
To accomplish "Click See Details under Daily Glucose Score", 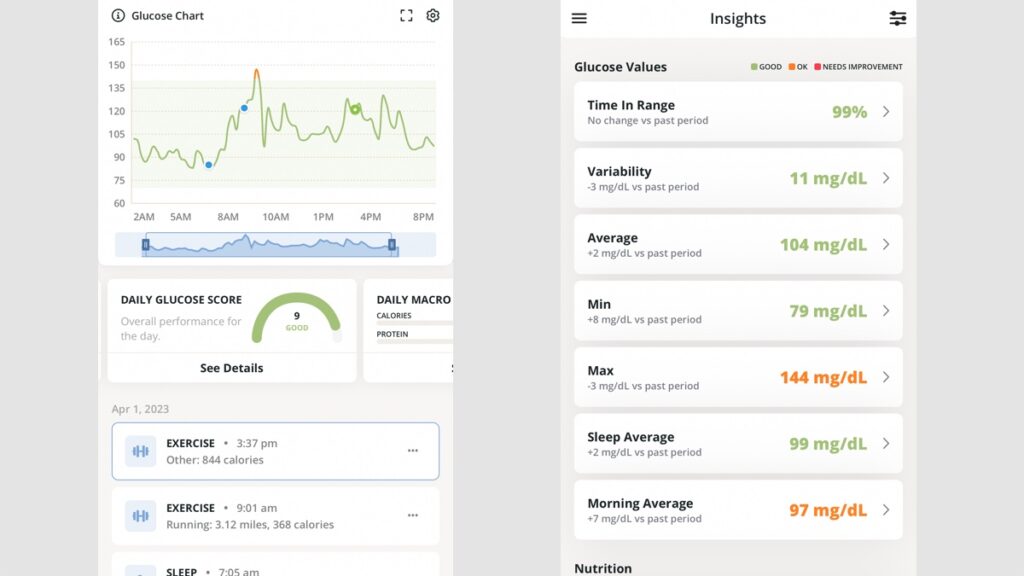I will 231,367.
